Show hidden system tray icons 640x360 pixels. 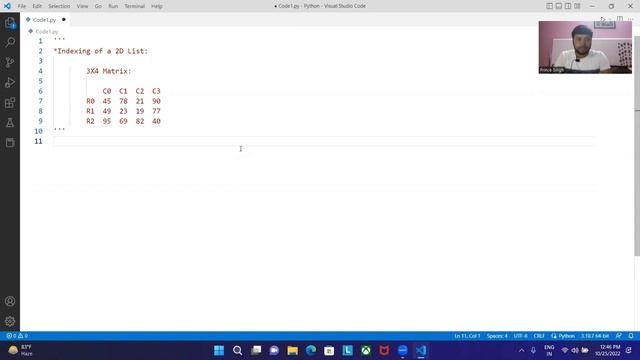522,351
